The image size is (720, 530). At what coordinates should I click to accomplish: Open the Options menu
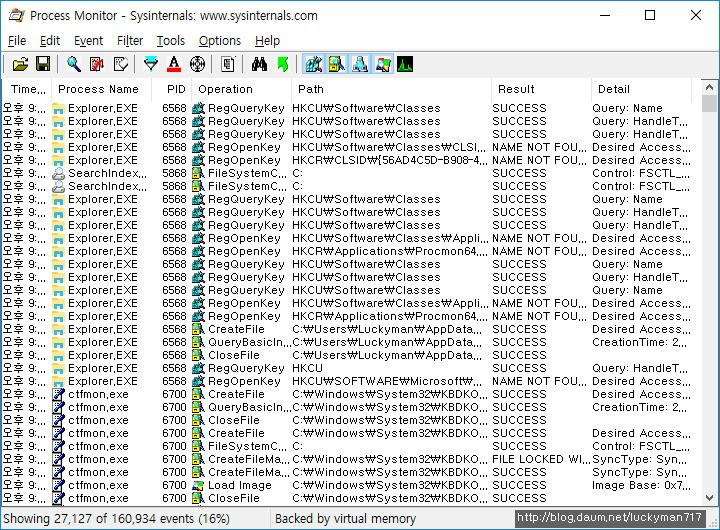[220, 41]
